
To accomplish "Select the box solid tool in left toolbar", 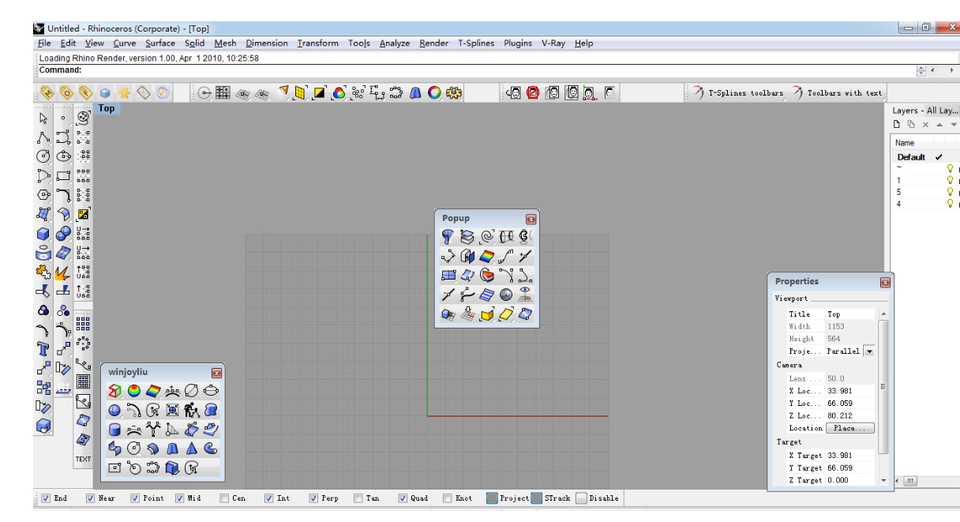I will point(43,233).
